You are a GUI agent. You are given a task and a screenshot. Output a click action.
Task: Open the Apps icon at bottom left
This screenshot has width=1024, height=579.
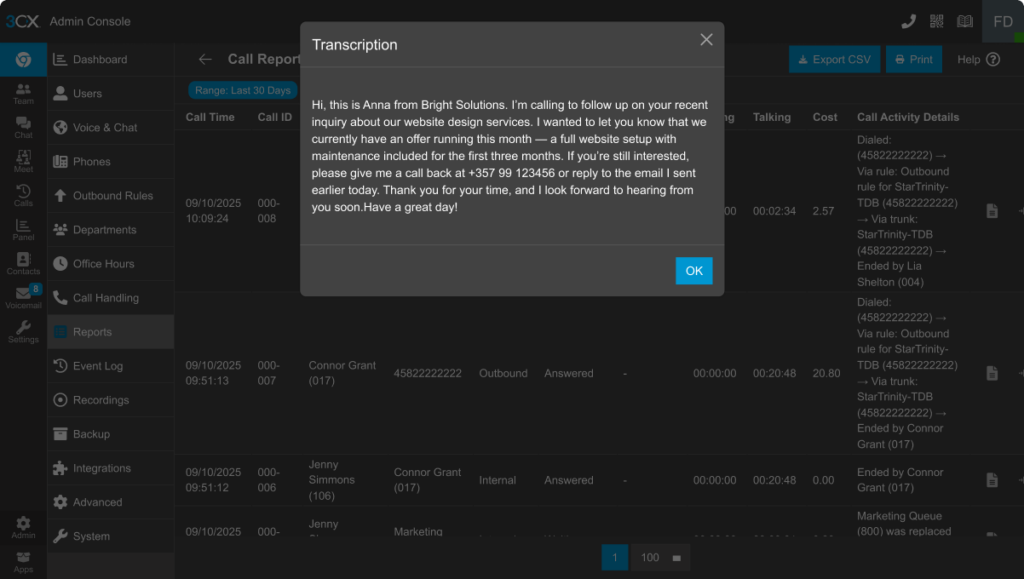(23, 562)
